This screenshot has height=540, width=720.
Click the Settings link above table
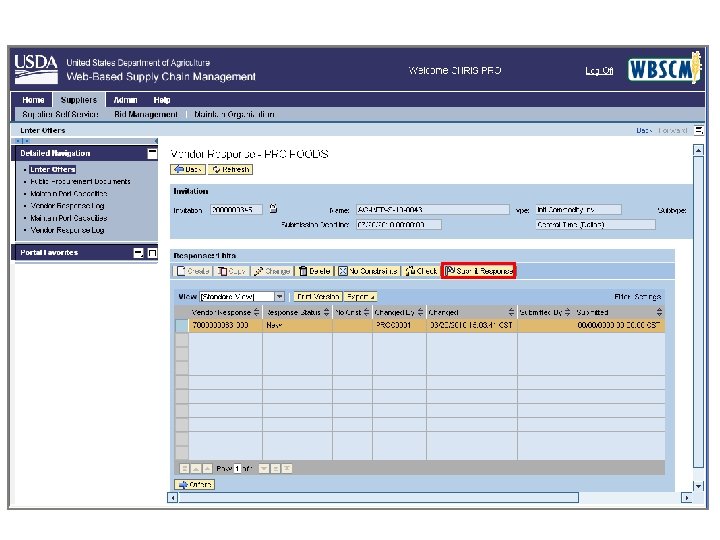click(x=647, y=297)
